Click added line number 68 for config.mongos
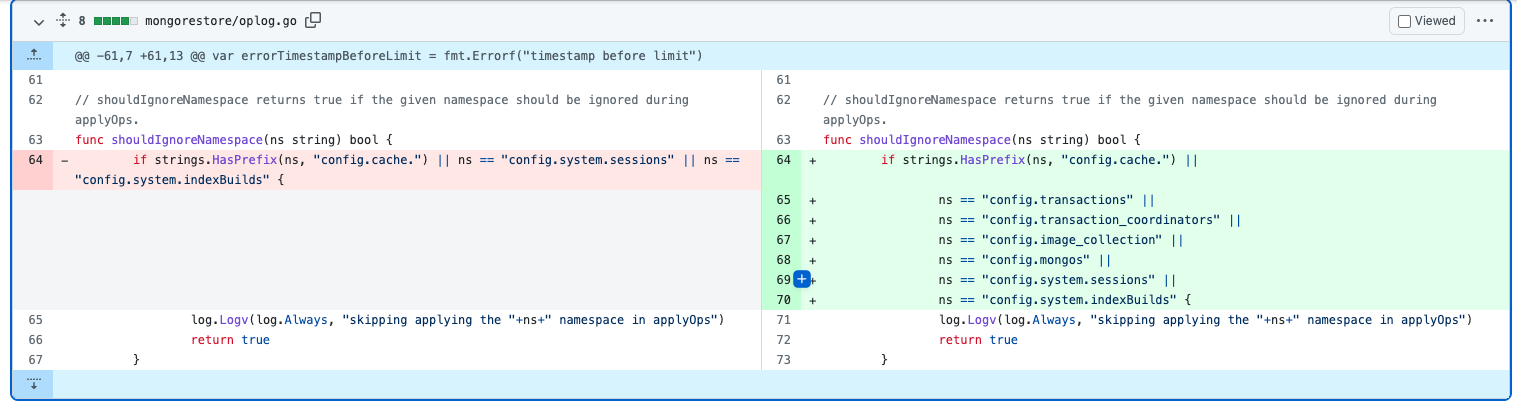 (x=783, y=260)
